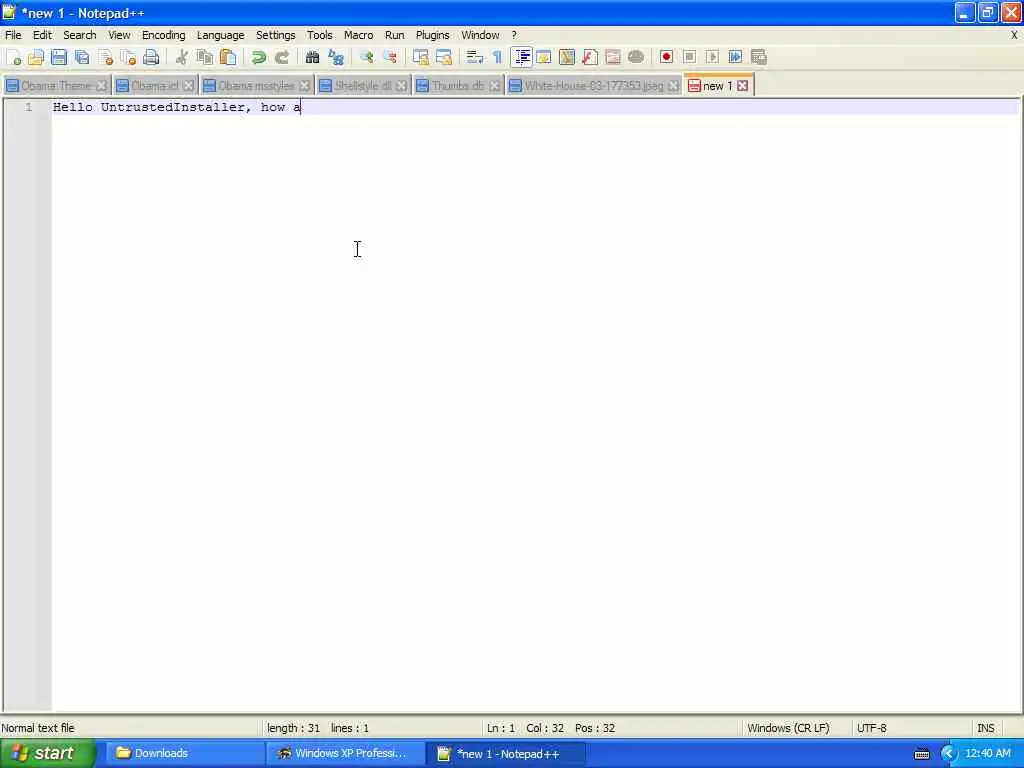Toggle Word wrap toolbar icon
Image resolution: width=1024 pixels, height=768 pixels.
(x=475, y=57)
